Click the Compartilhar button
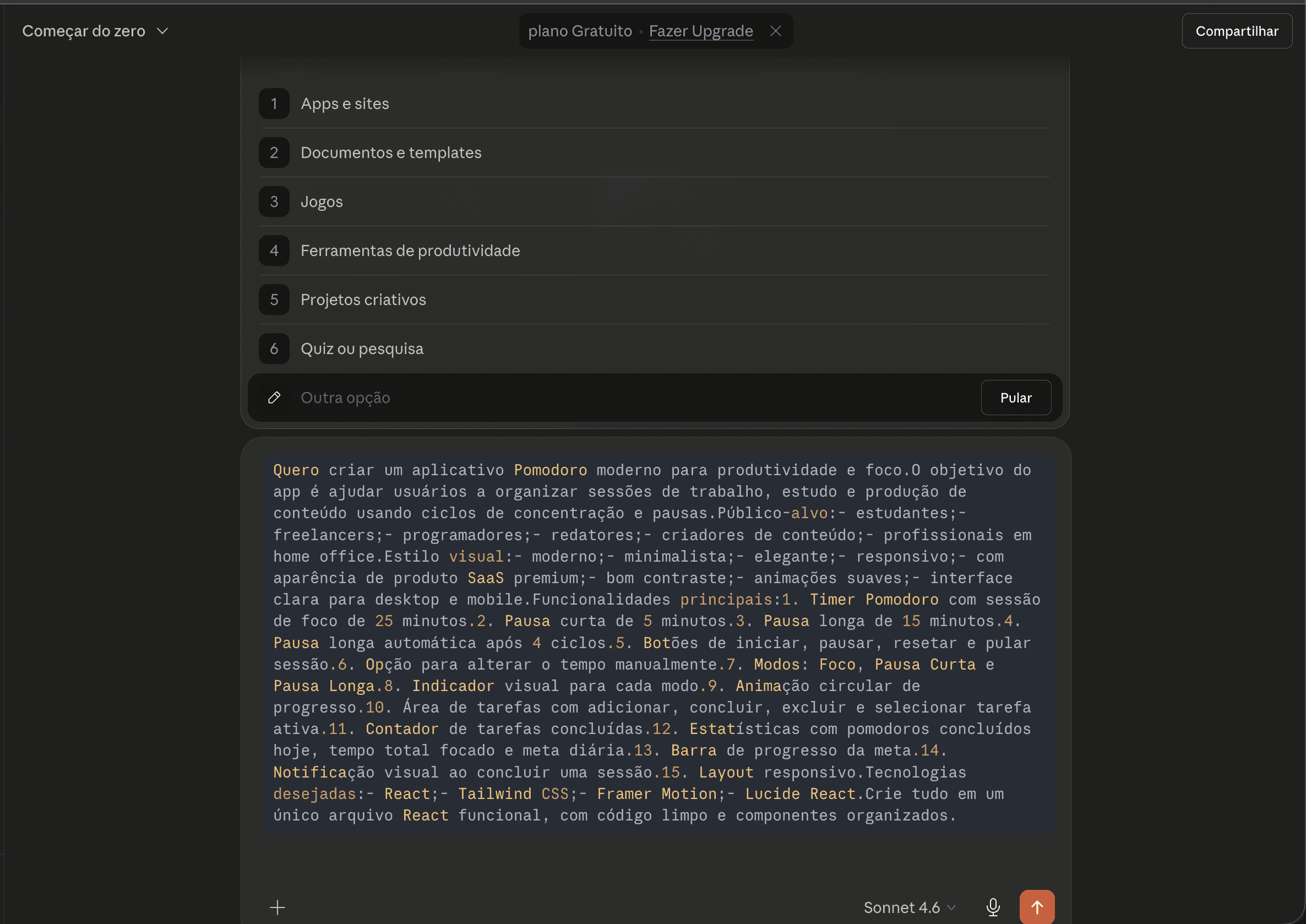Image resolution: width=1306 pixels, height=924 pixels. [x=1237, y=31]
